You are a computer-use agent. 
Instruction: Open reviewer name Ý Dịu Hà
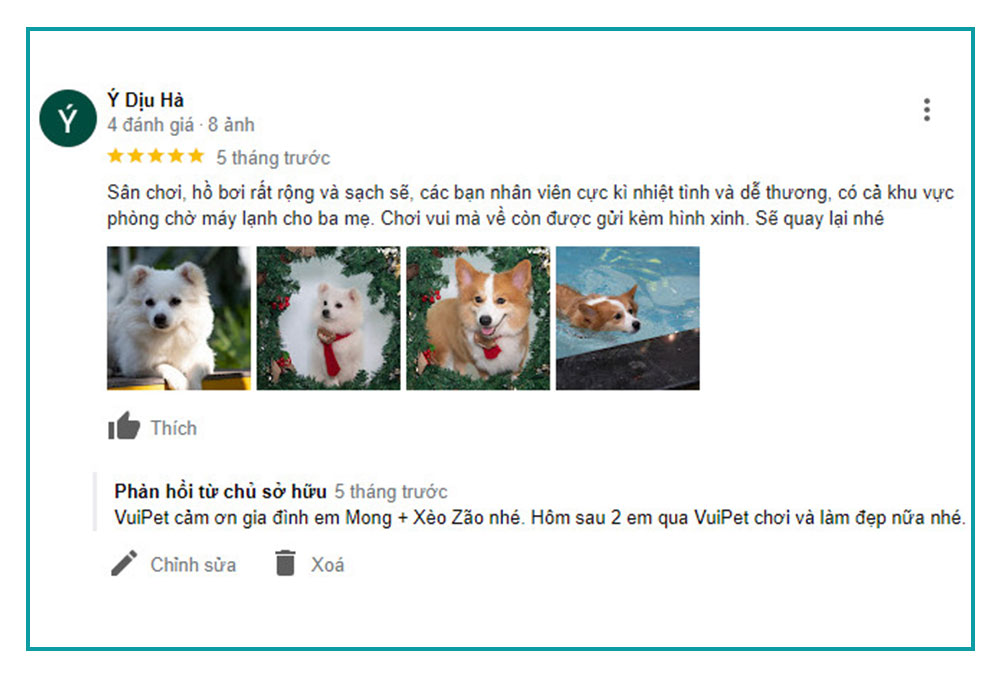click(145, 100)
